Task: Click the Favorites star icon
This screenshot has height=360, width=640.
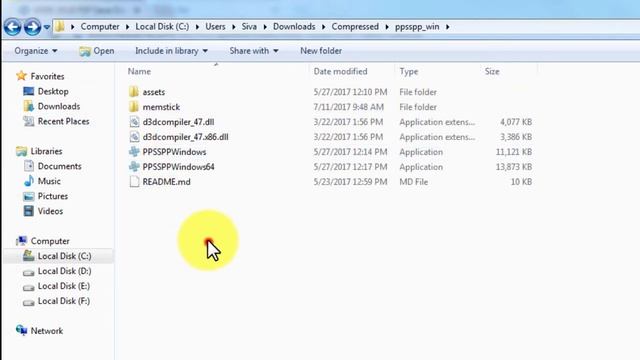Action: 21,76
